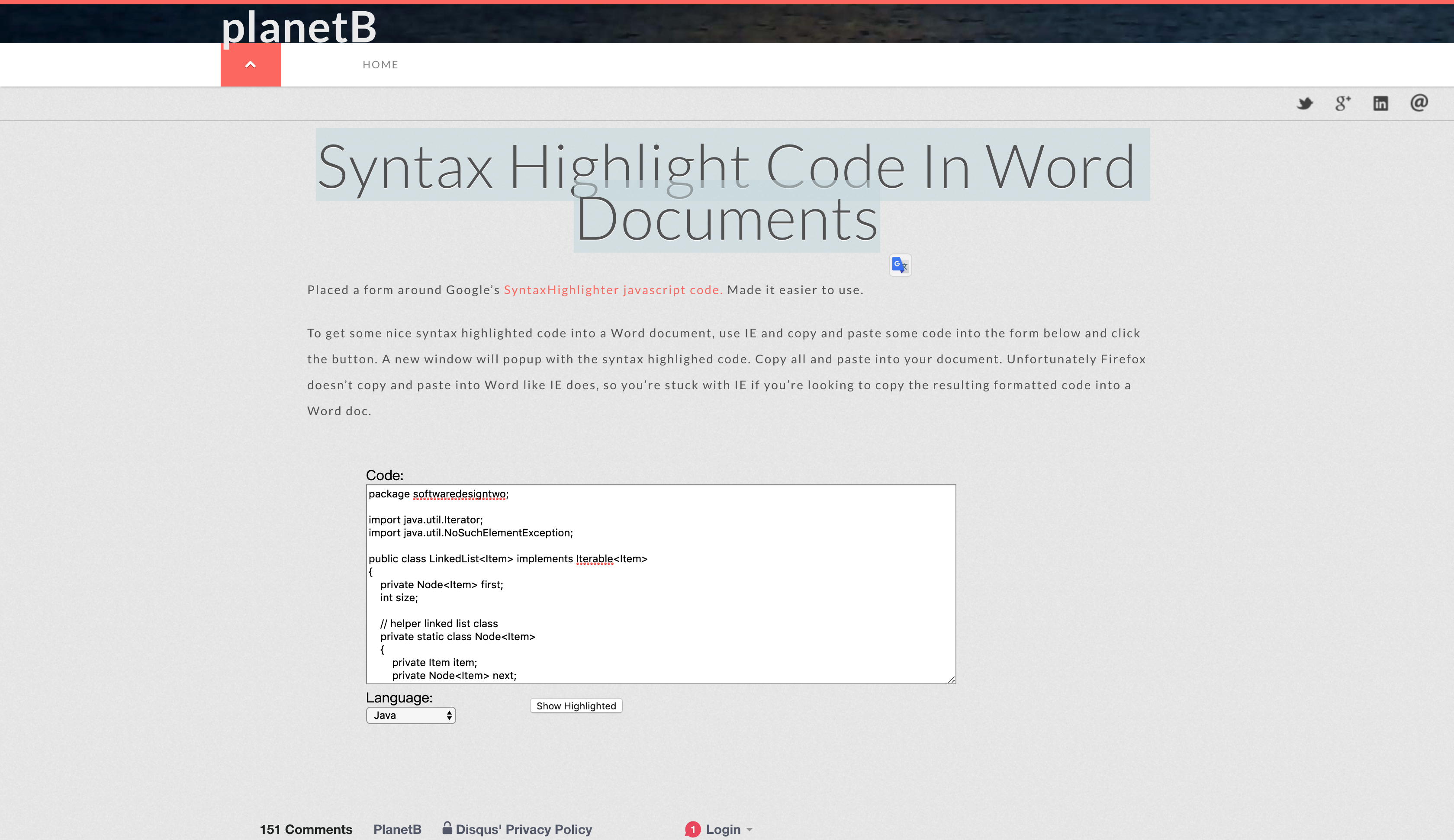Expand the Login dropdown arrow

(x=750, y=830)
